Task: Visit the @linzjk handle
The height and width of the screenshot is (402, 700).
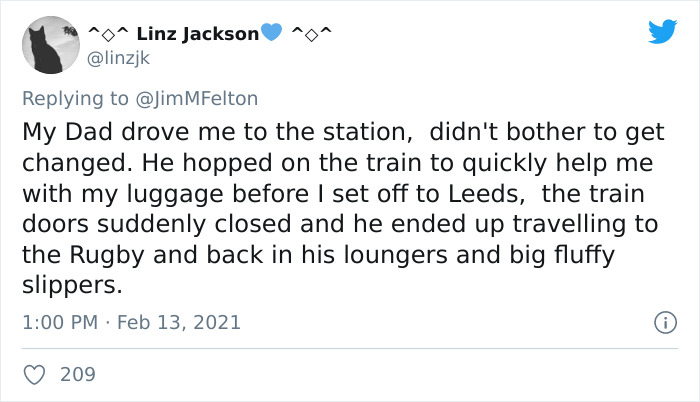Action: 118,59
